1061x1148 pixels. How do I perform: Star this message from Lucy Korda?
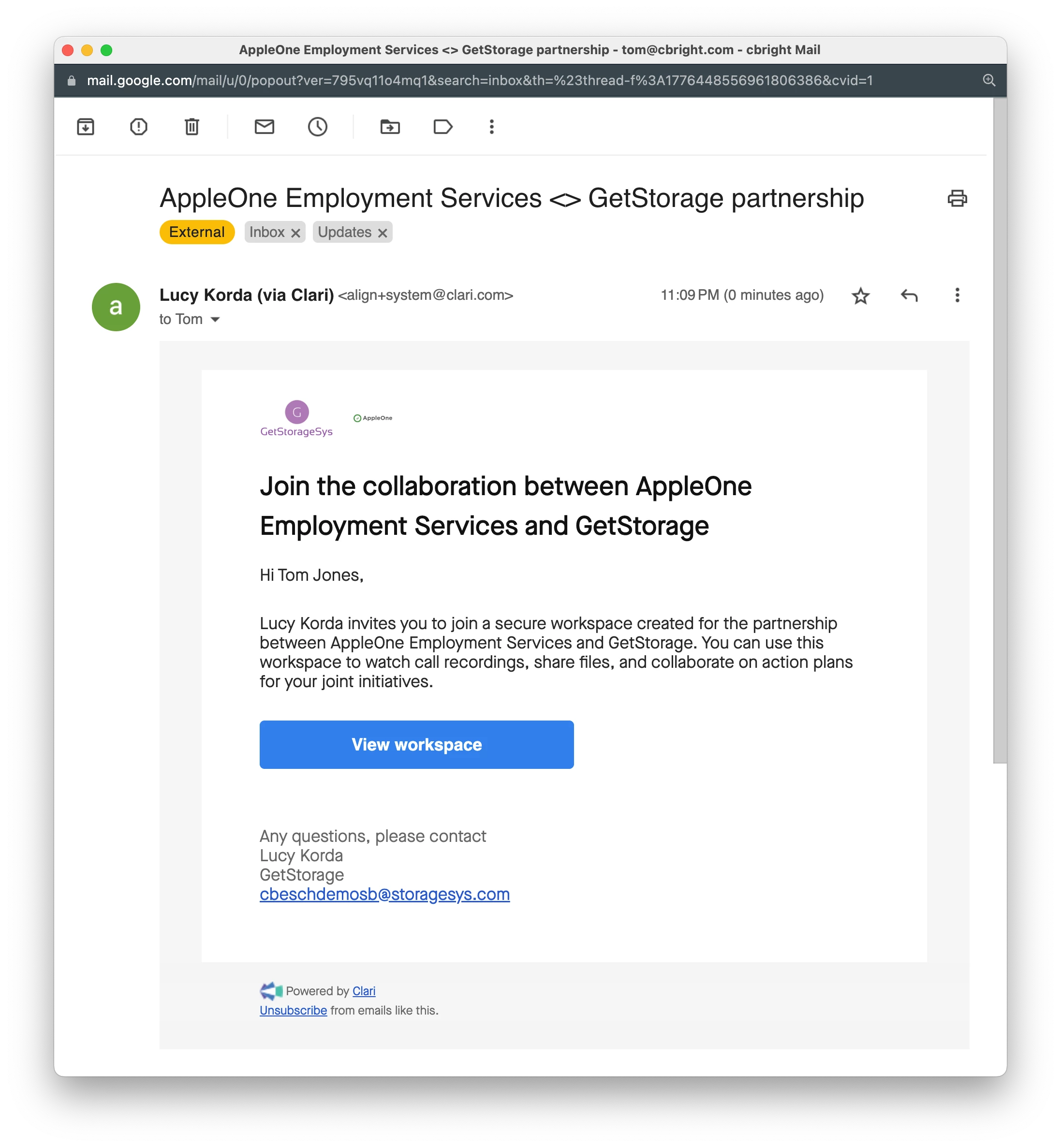click(x=860, y=295)
